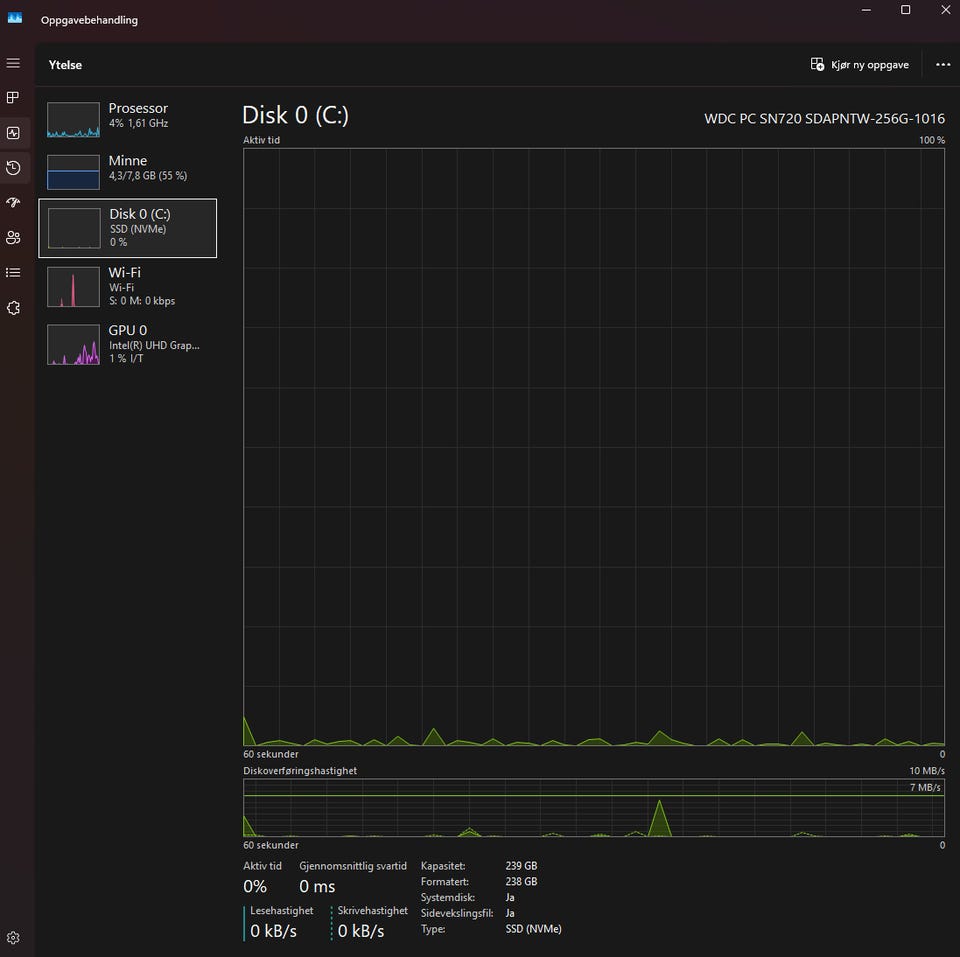Click the large 'Aktiv tid' graph
Image resolution: width=960 pixels, height=957 pixels.
click(594, 447)
